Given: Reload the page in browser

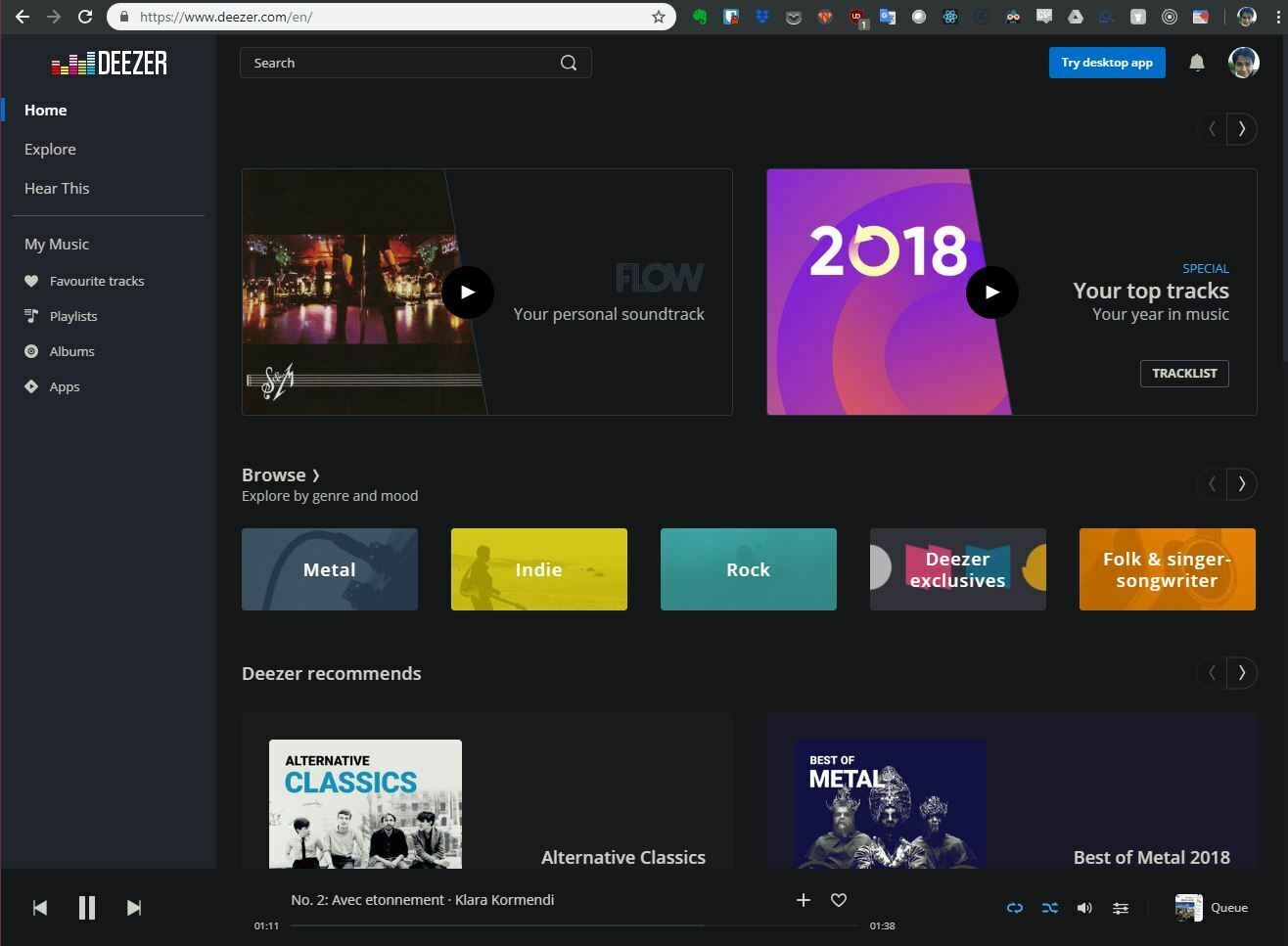Looking at the screenshot, I should (x=85, y=17).
